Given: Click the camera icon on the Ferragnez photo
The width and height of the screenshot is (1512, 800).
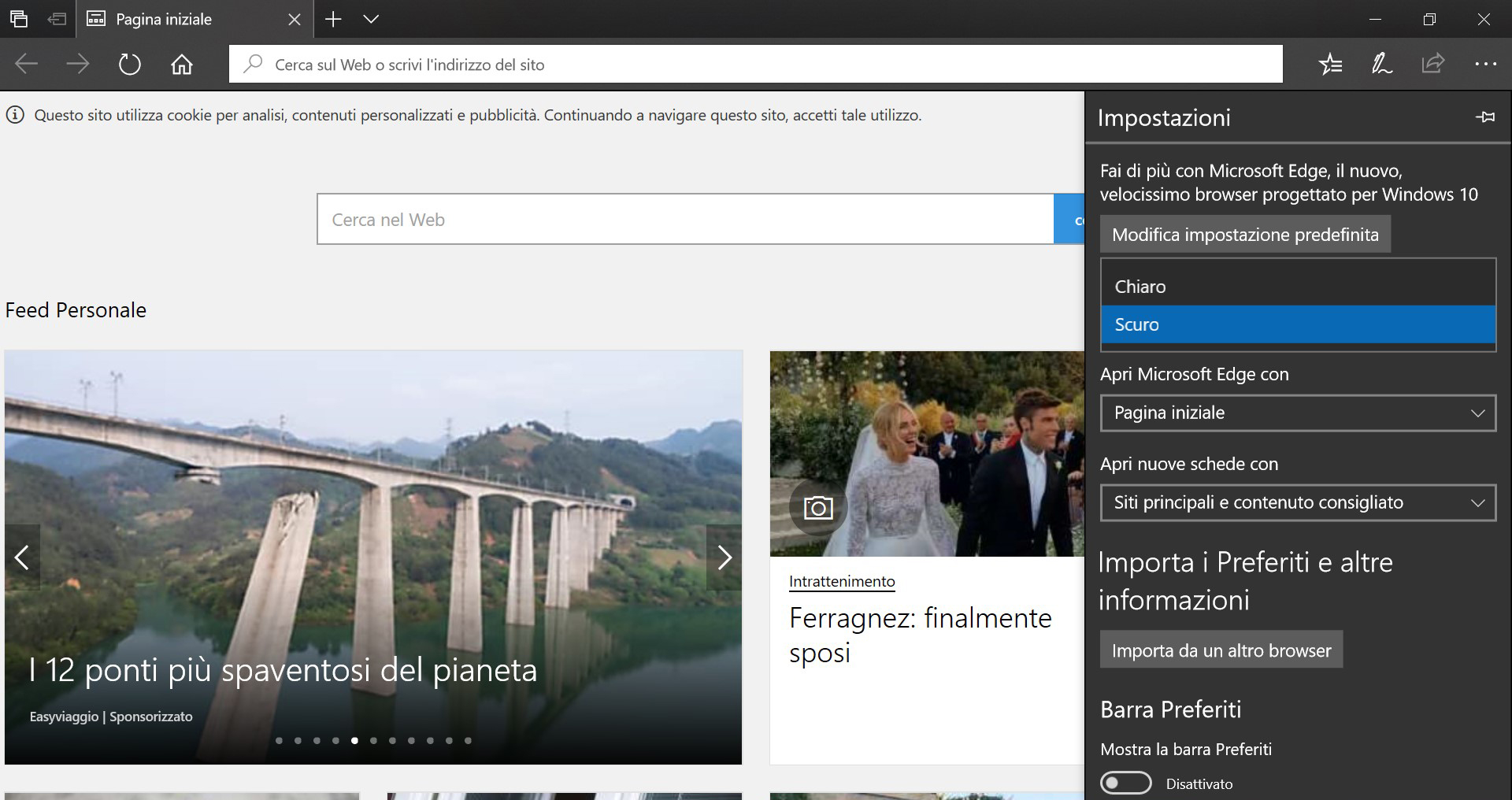Looking at the screenshot, I should pos(818,508).
